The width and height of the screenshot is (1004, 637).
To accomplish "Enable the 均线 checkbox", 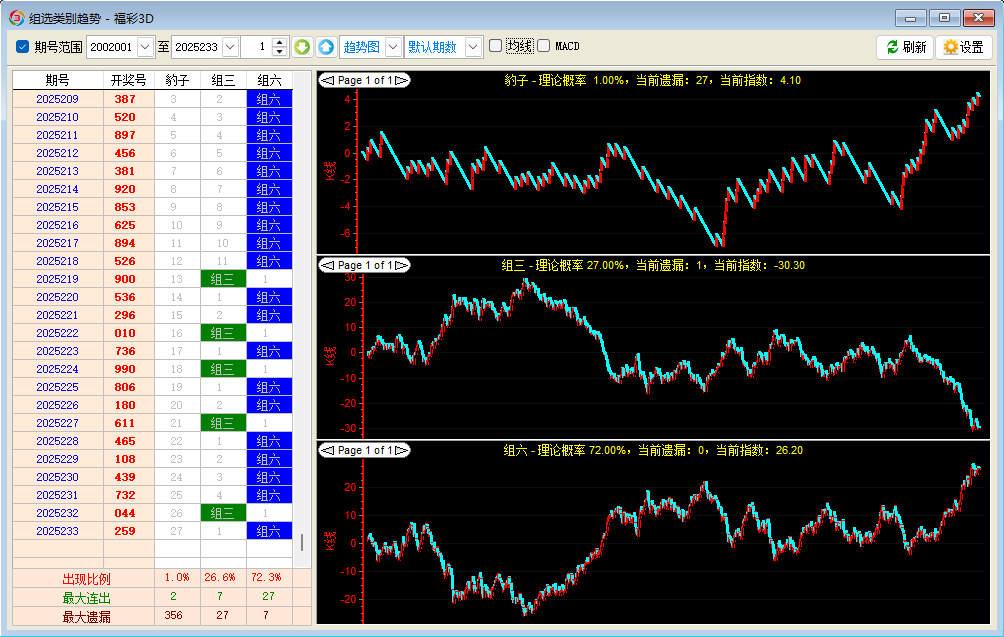I will [496, 46].
